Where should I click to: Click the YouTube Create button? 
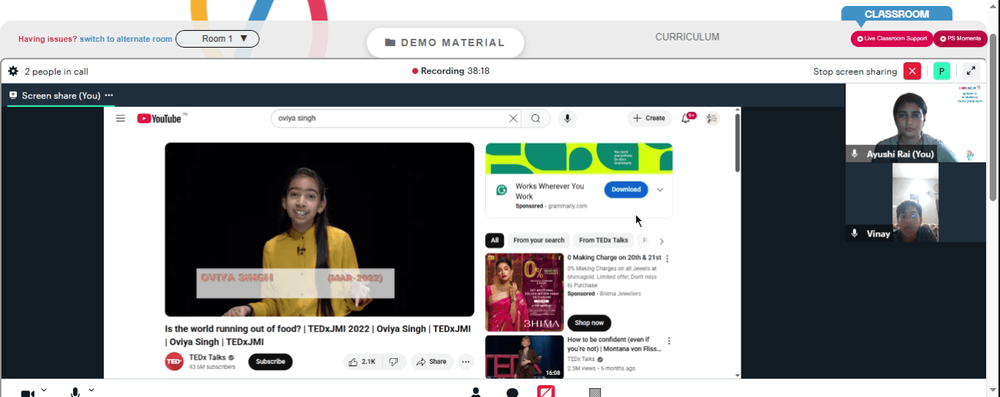(x=649, y=118)
